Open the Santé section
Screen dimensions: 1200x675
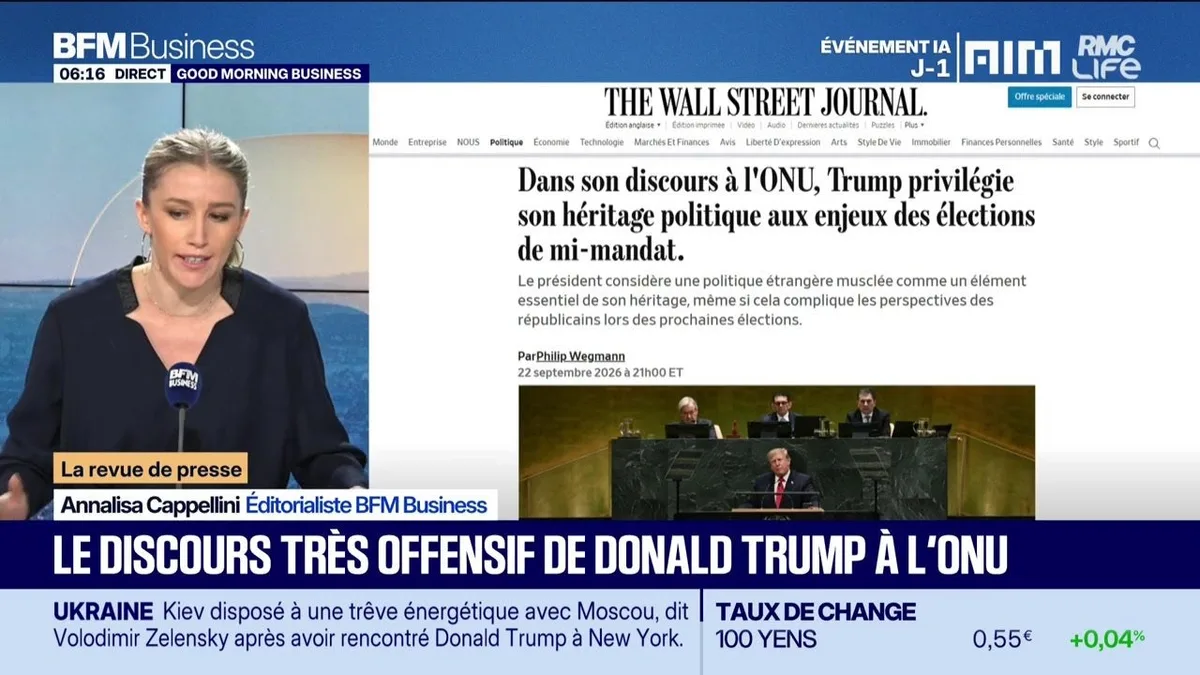tap(1064, 142)
